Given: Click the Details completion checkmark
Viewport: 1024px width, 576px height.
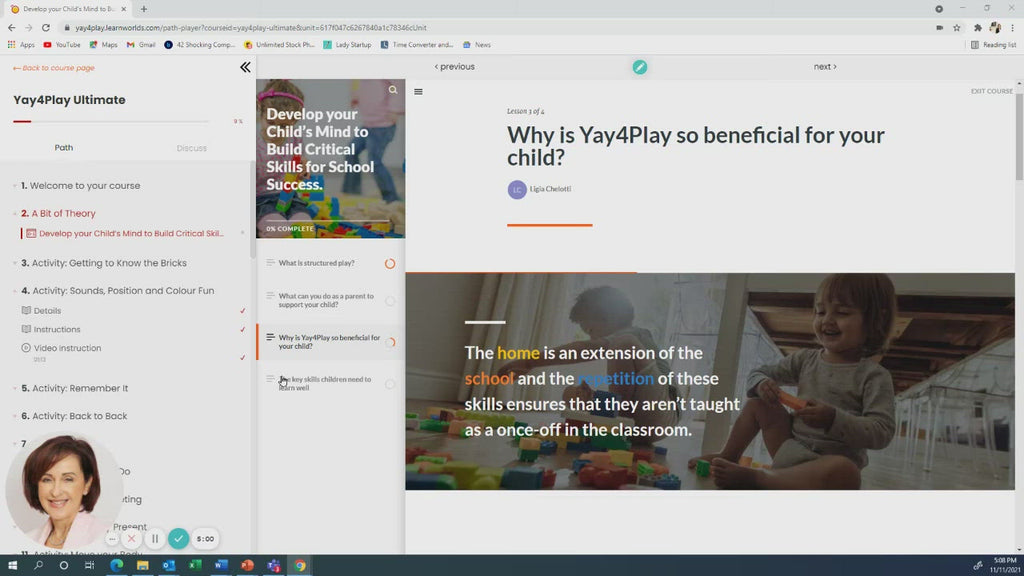Looking at the screenshot, I should [x=242, y=311].
